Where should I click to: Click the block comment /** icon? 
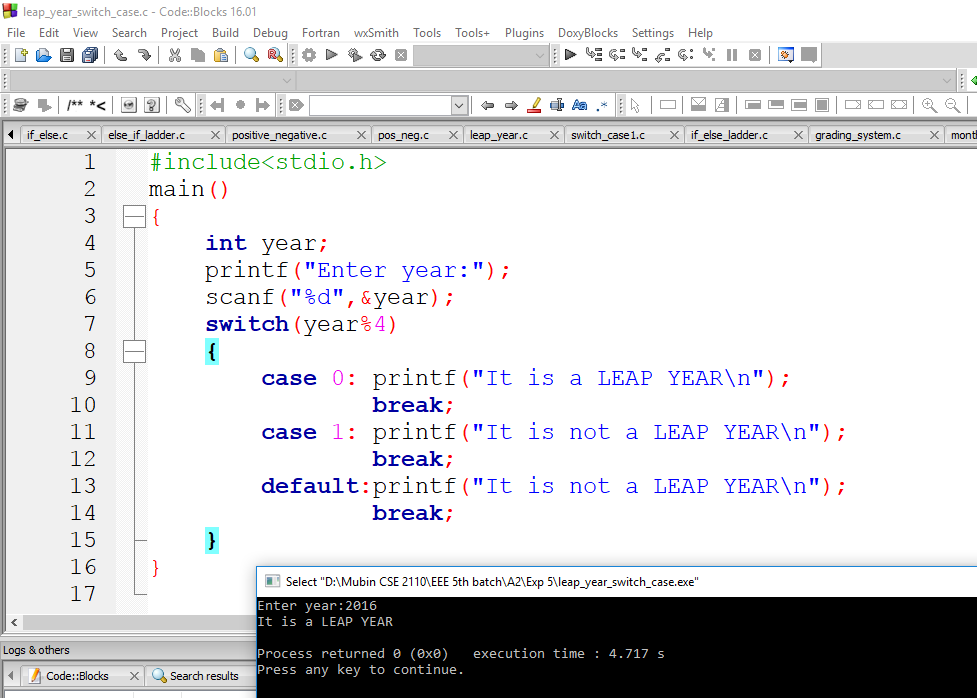click(x=74, y=106)
